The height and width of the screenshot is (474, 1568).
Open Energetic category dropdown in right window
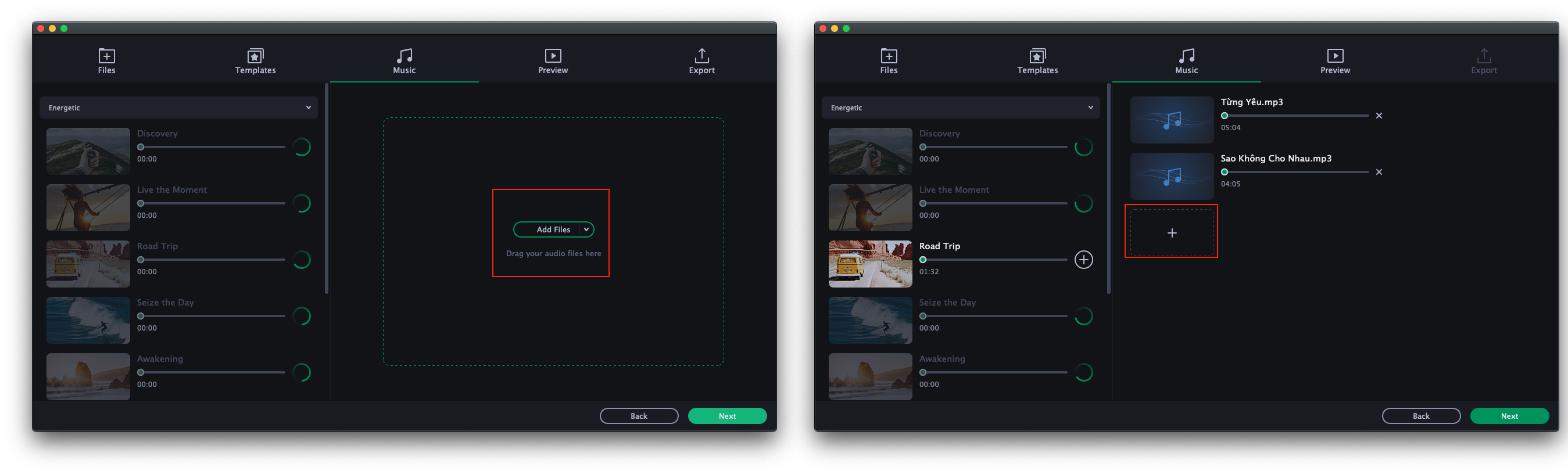coord(961,107)
